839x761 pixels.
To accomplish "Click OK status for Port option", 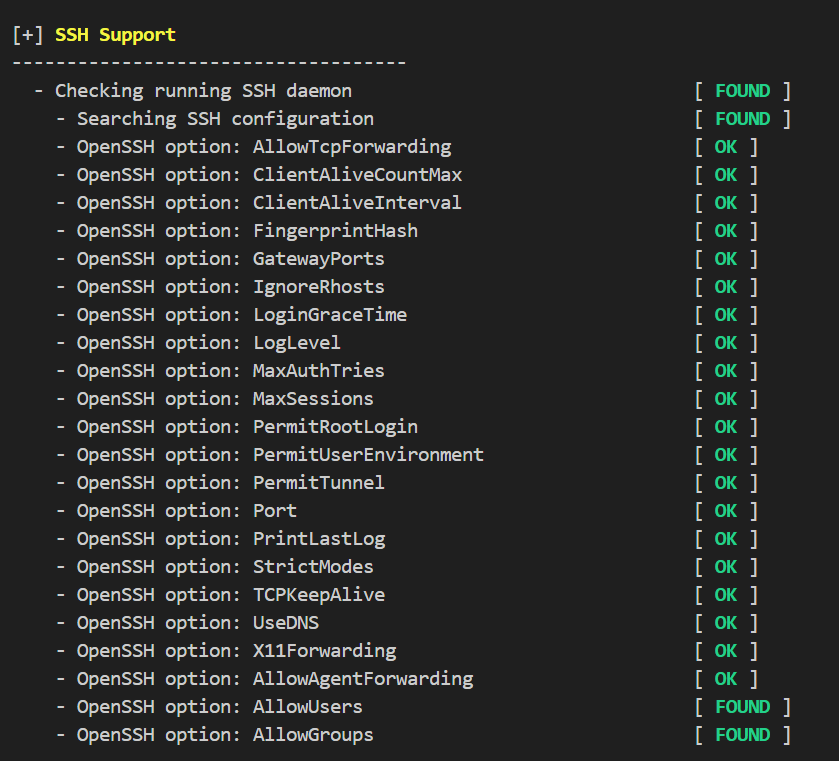I will [x=726, y=511].
